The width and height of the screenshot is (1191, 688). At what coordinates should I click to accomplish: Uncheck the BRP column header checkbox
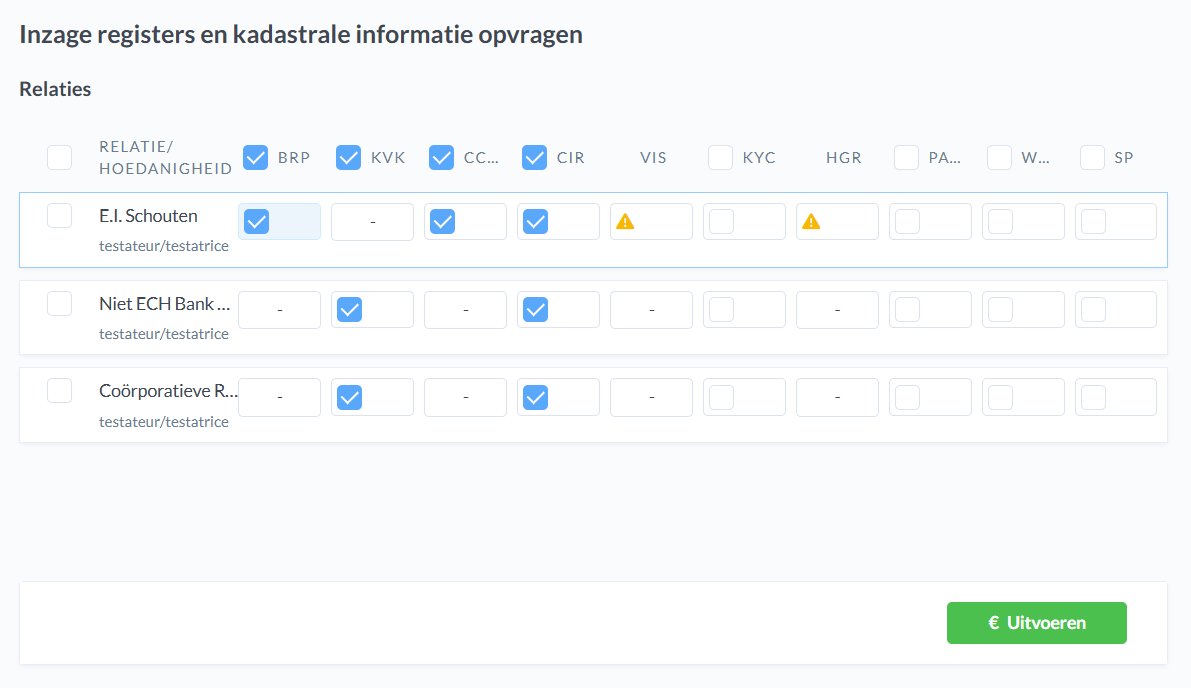(x=256, y=157)
